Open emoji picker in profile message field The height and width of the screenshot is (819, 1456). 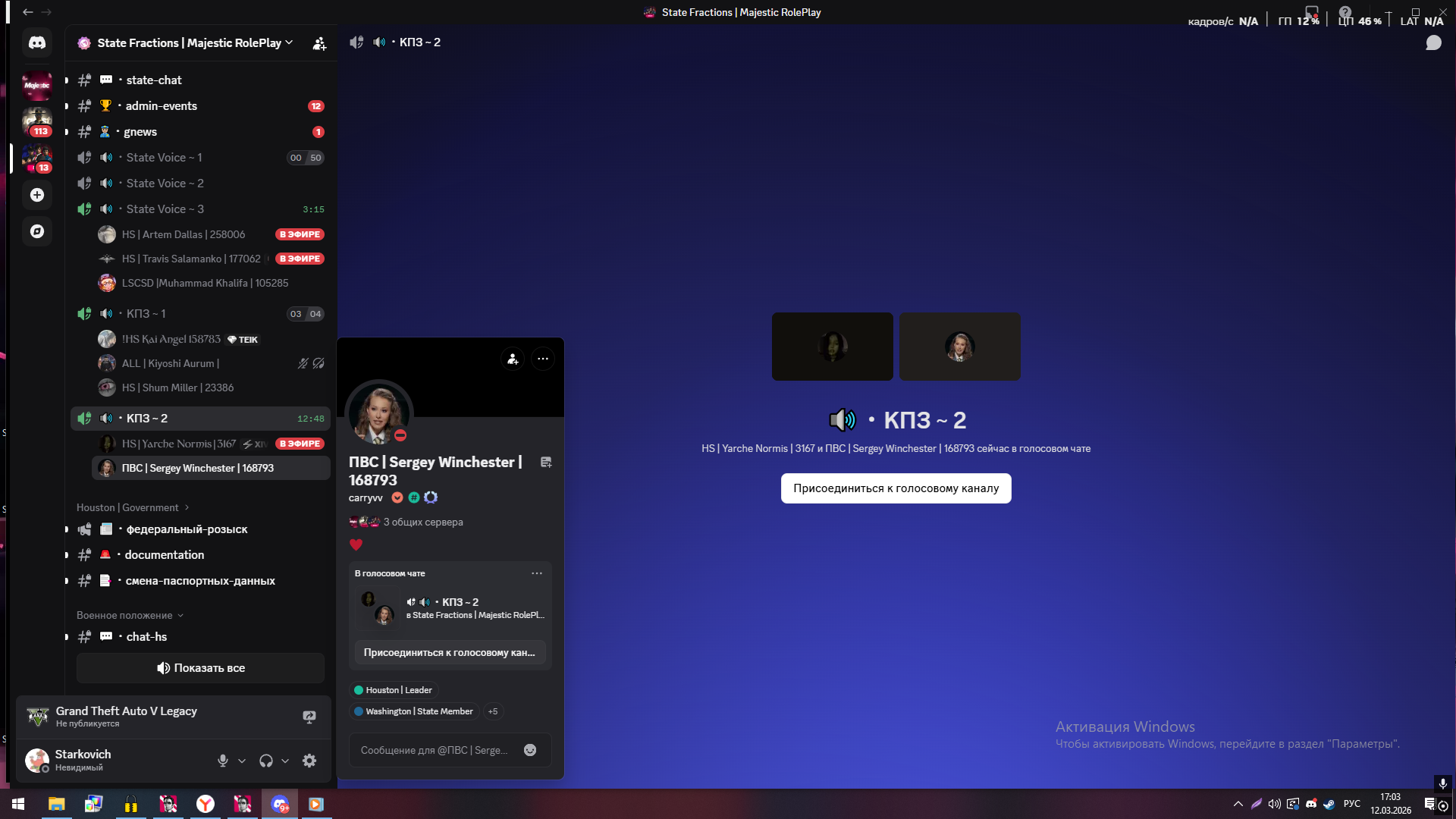pyautogui.click(x=530, y=750)
